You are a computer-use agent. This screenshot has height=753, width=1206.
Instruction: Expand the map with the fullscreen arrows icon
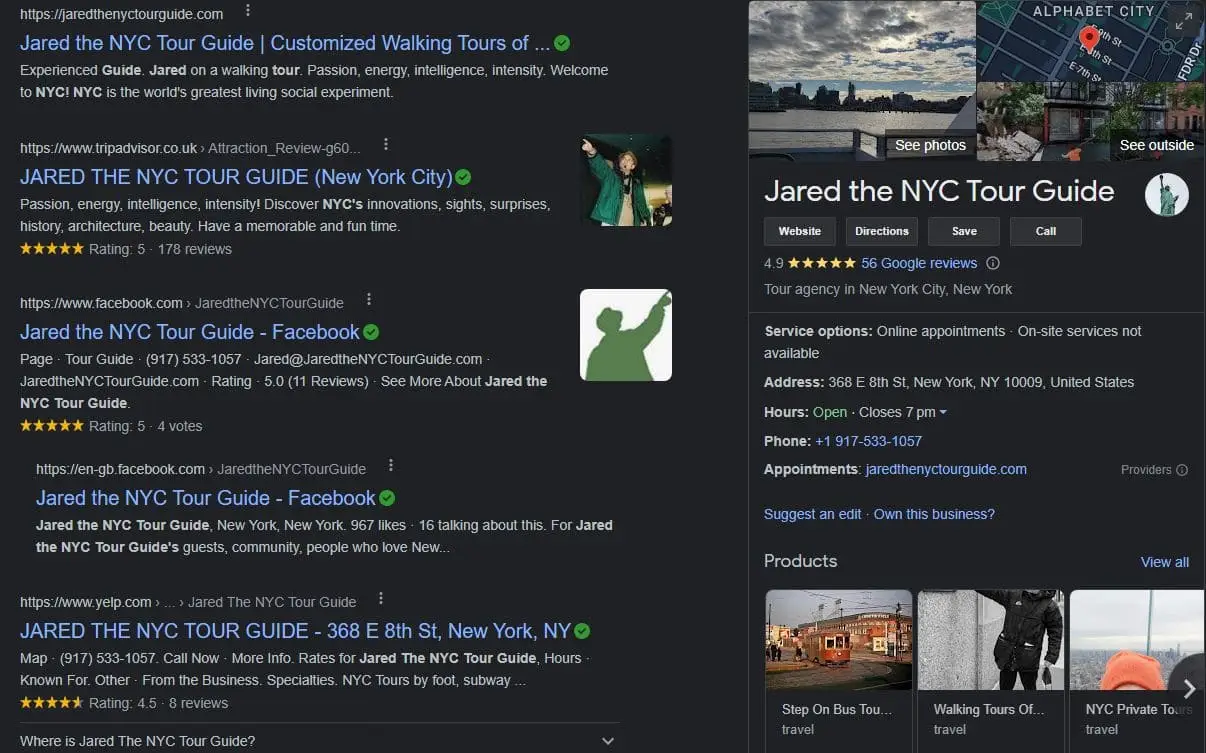pos(1184,20)
